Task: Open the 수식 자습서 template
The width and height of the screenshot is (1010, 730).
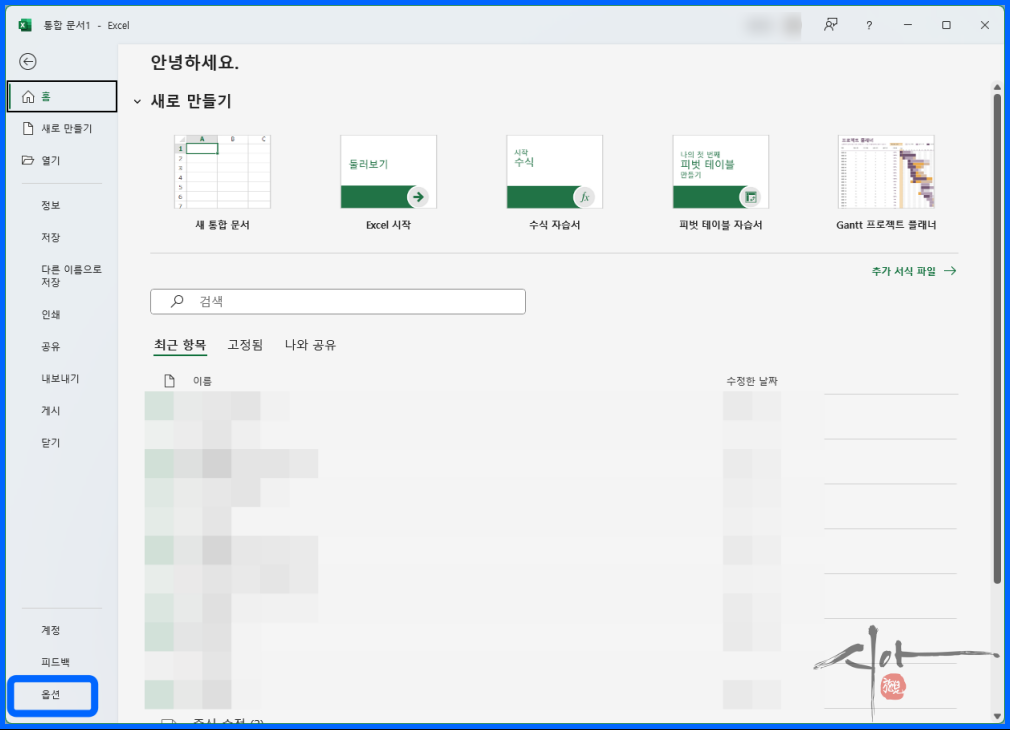Action: pos(555,182)
